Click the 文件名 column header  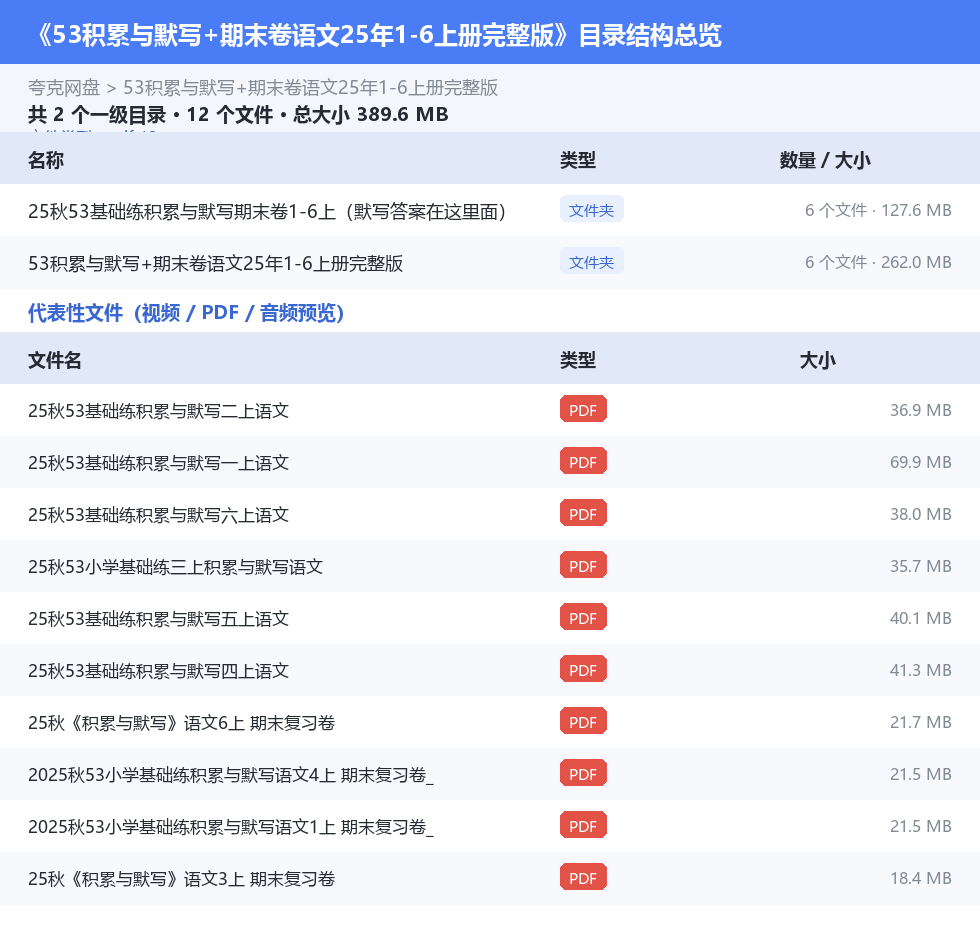(x=54, y=360)
